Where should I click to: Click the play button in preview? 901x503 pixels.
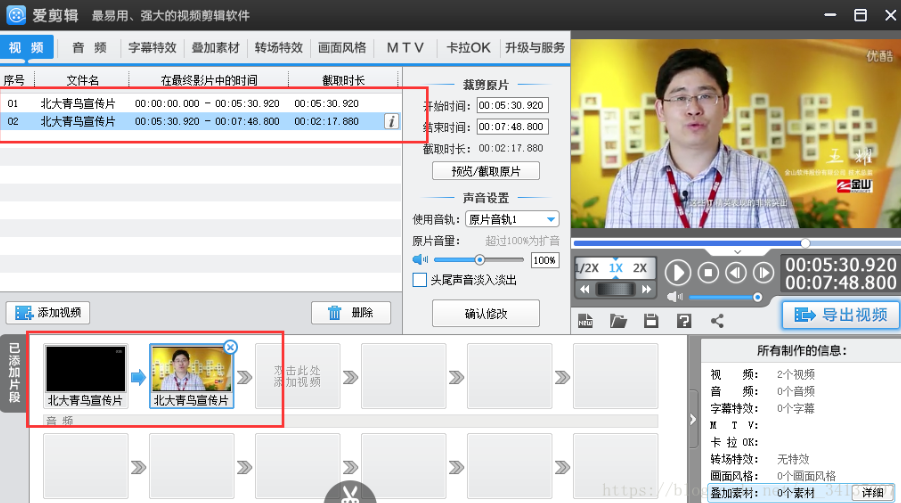pyautogui.click(x=677, y=272)
